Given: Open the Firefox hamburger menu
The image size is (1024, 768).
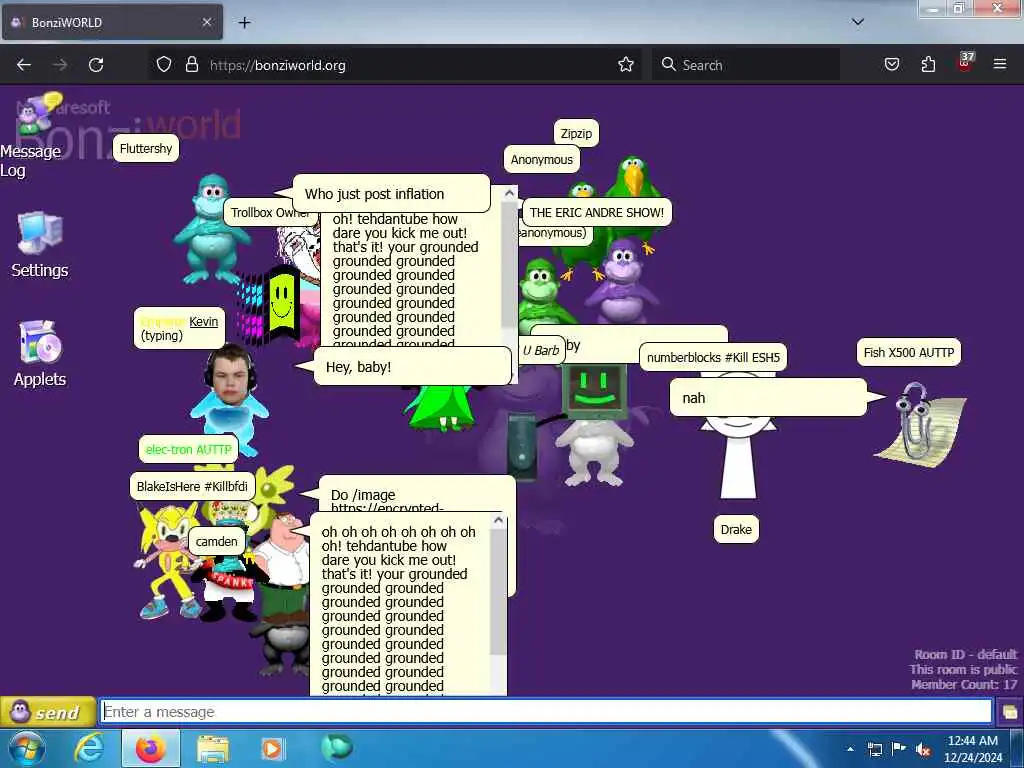Looking at the screenshot, I should (999, 65).
